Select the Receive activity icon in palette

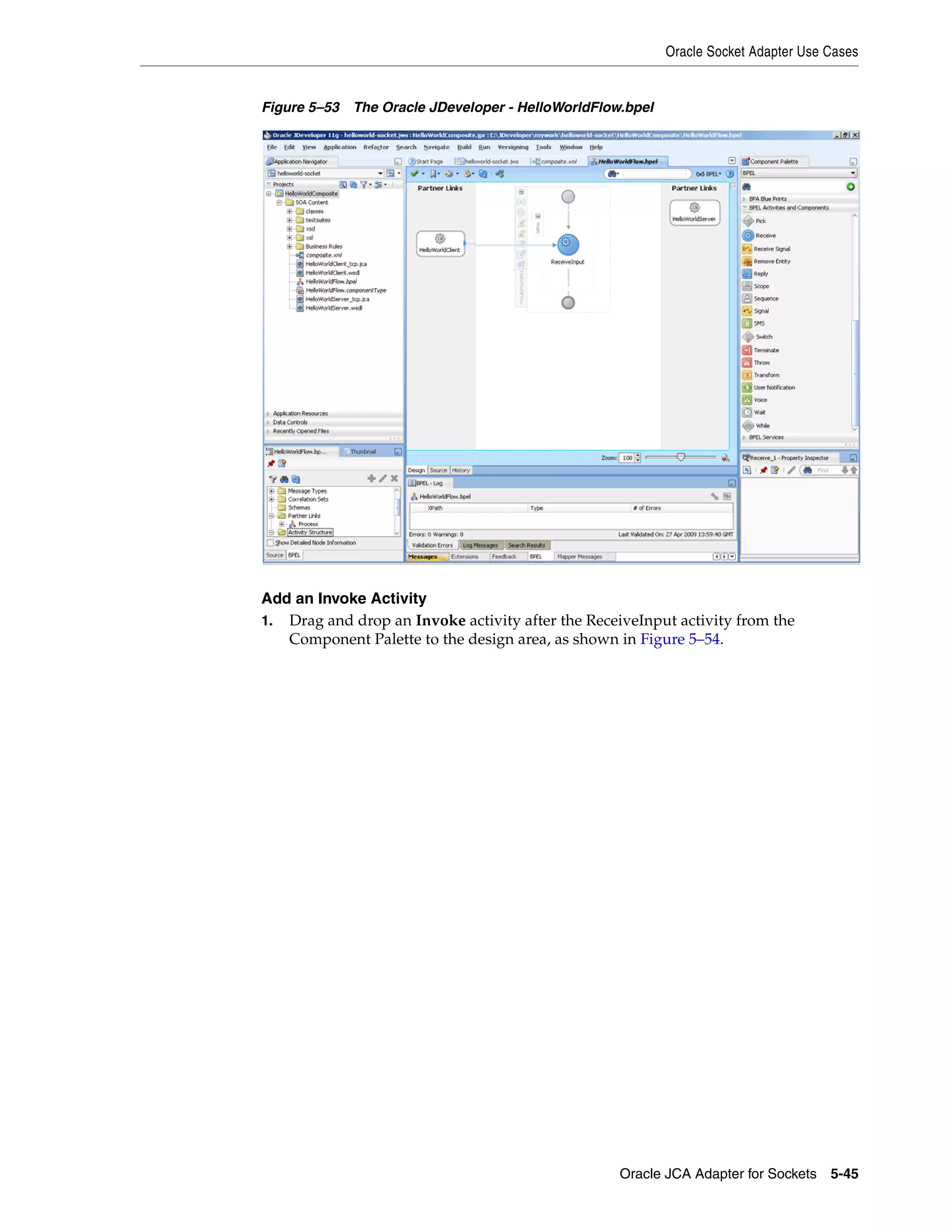(748, 235)
